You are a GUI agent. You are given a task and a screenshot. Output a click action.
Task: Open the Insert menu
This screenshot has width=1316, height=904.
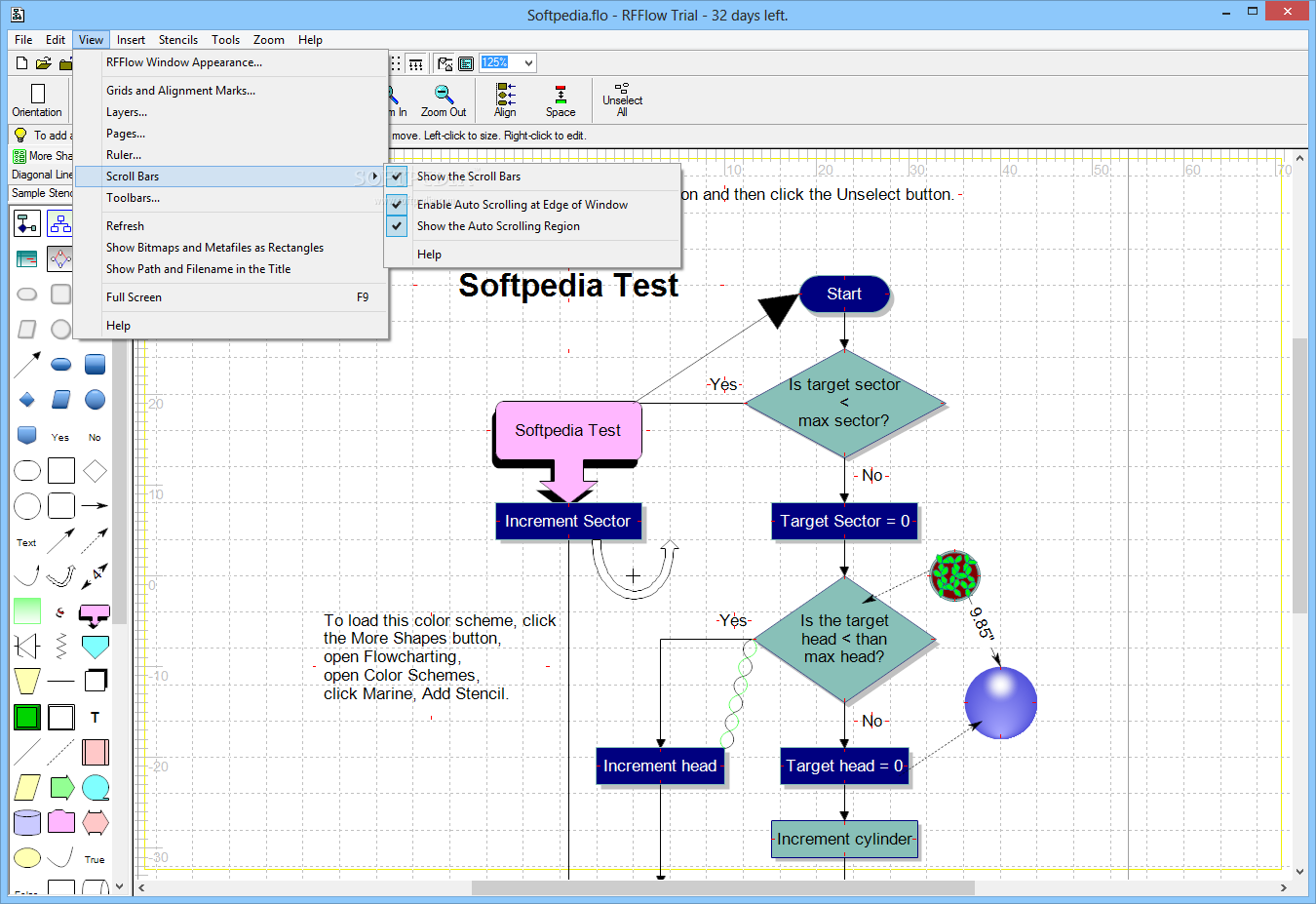tap(131, 40)
